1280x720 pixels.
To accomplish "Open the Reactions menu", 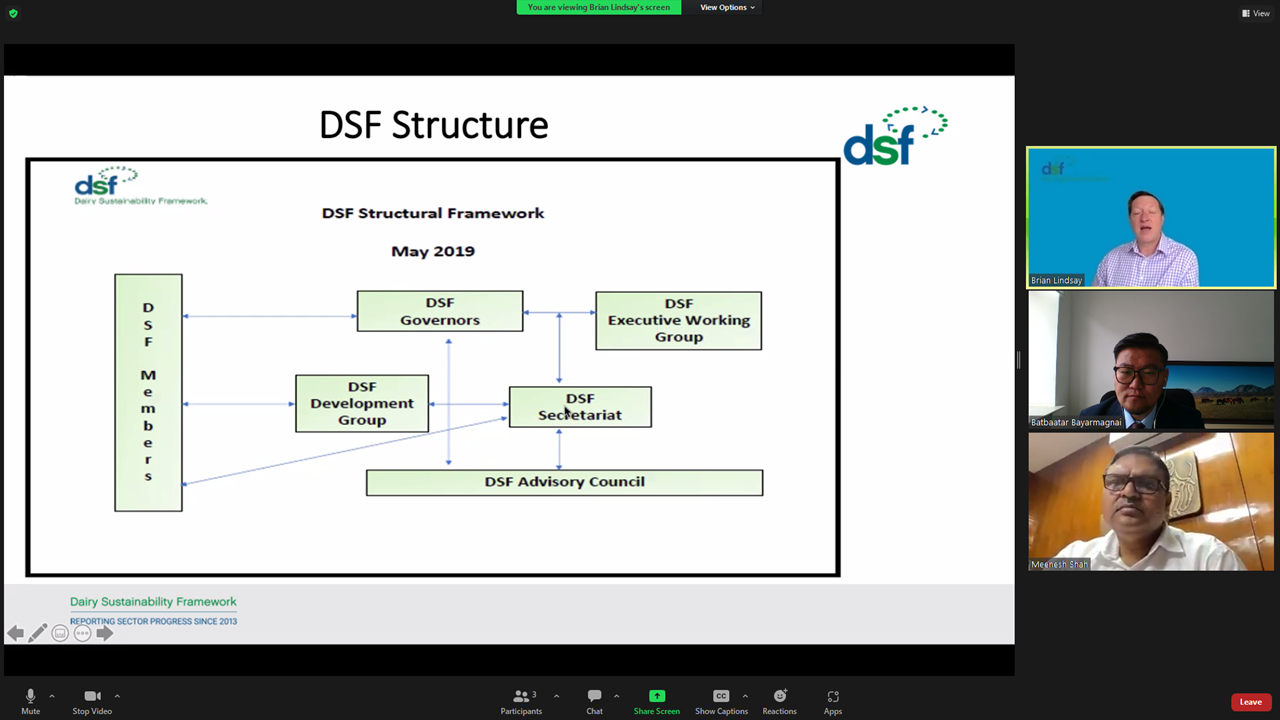I will pos(779,701).
